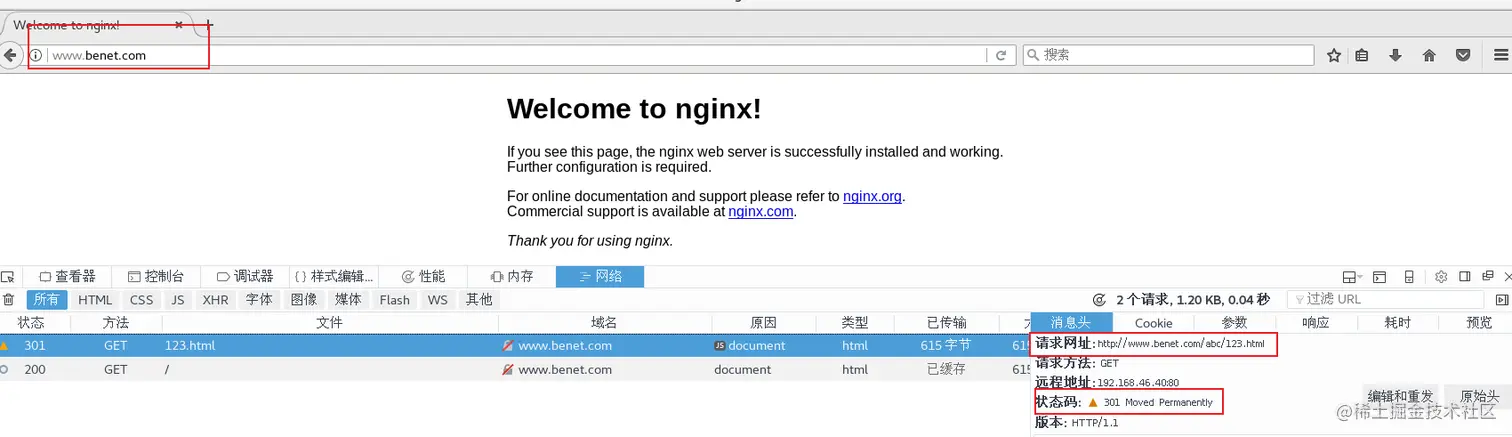Toggle the XHR request filter
1512x437 pixels.
coord(215,300)
